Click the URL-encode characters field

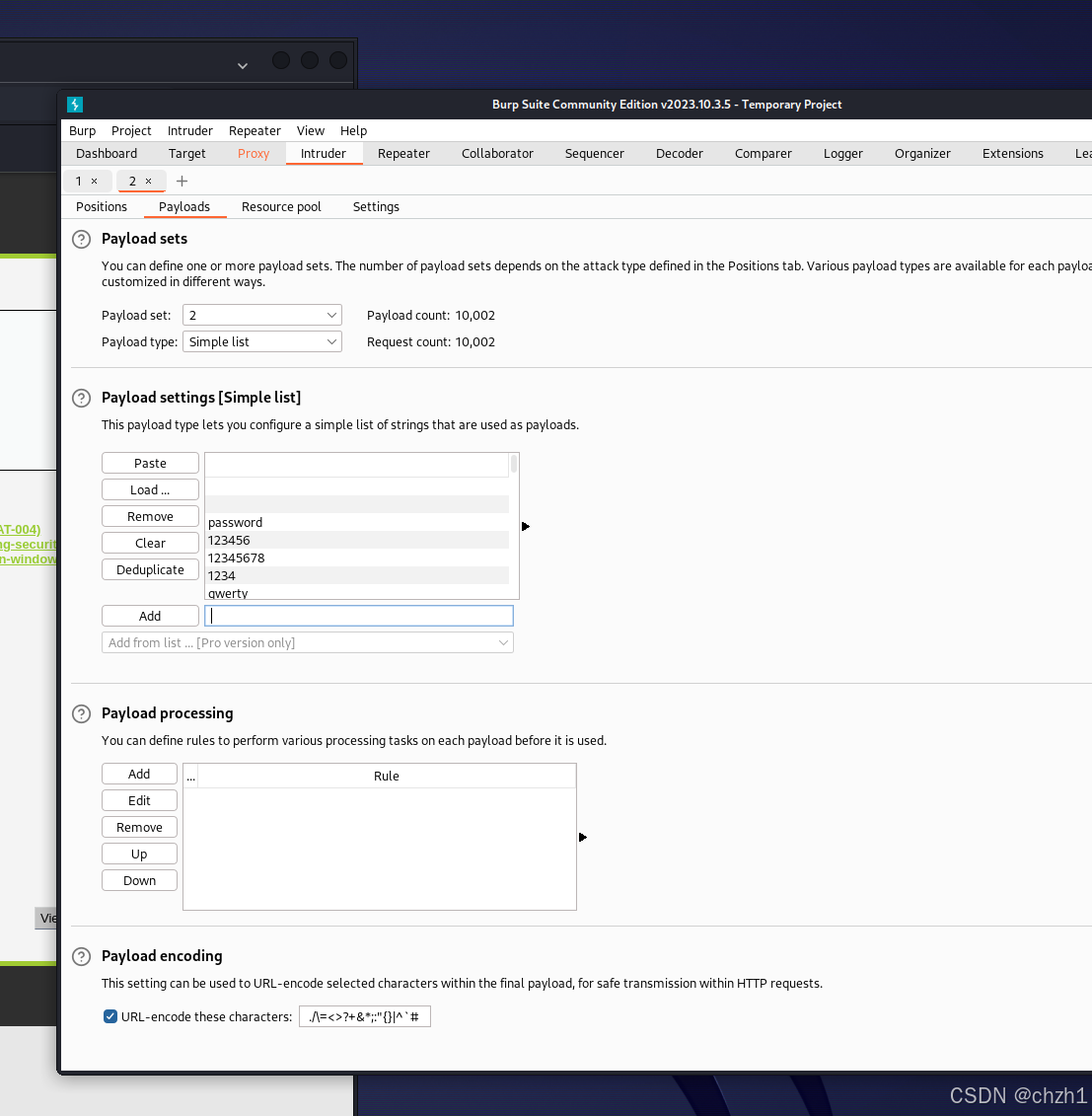point(365,1016)
